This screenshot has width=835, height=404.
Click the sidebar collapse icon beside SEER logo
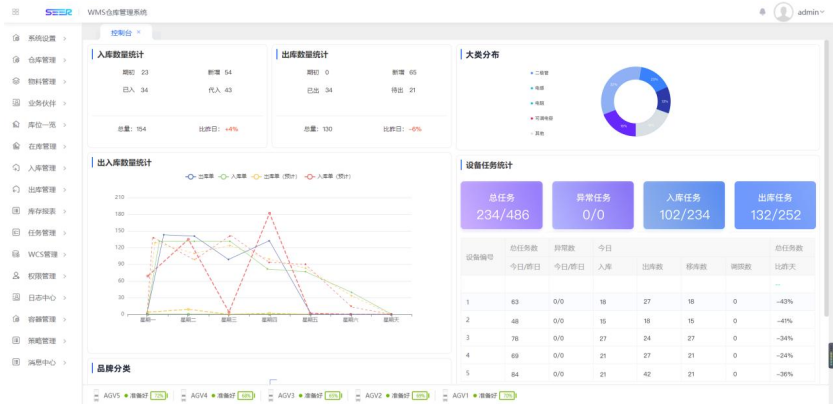(15, 11)
